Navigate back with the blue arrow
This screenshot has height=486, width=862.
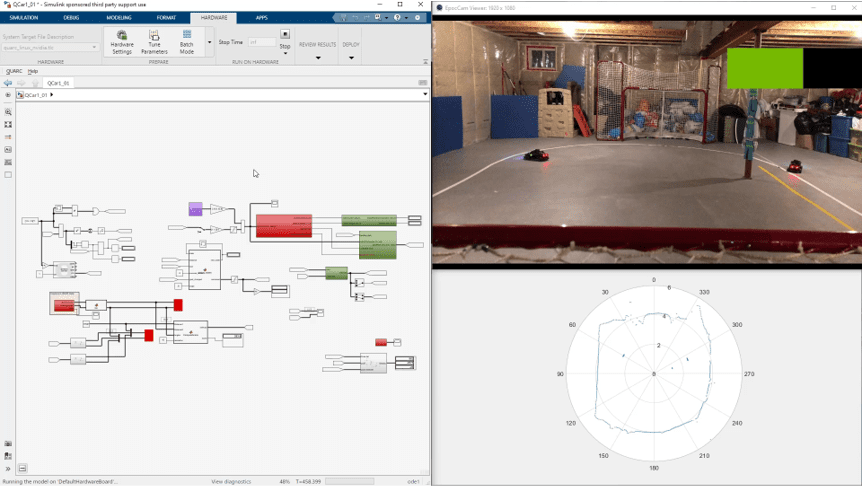[x=8, y=83]
